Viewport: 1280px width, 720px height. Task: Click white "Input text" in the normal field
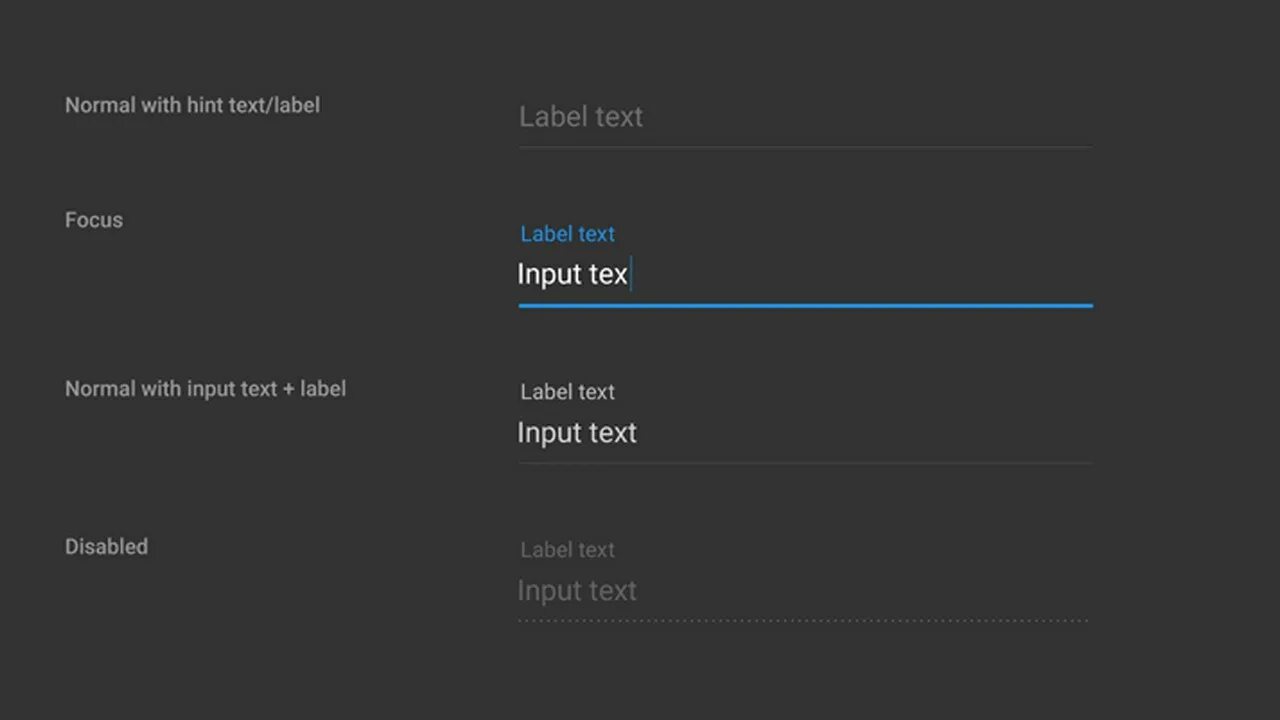(577, 433)
